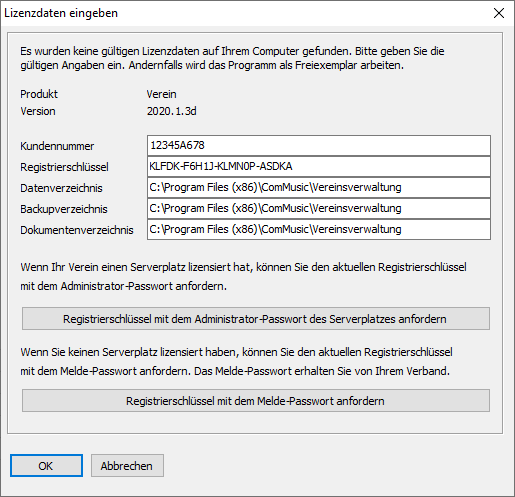
Task: Click into the Registrierschlüssel text field
Action: (319, 166)
